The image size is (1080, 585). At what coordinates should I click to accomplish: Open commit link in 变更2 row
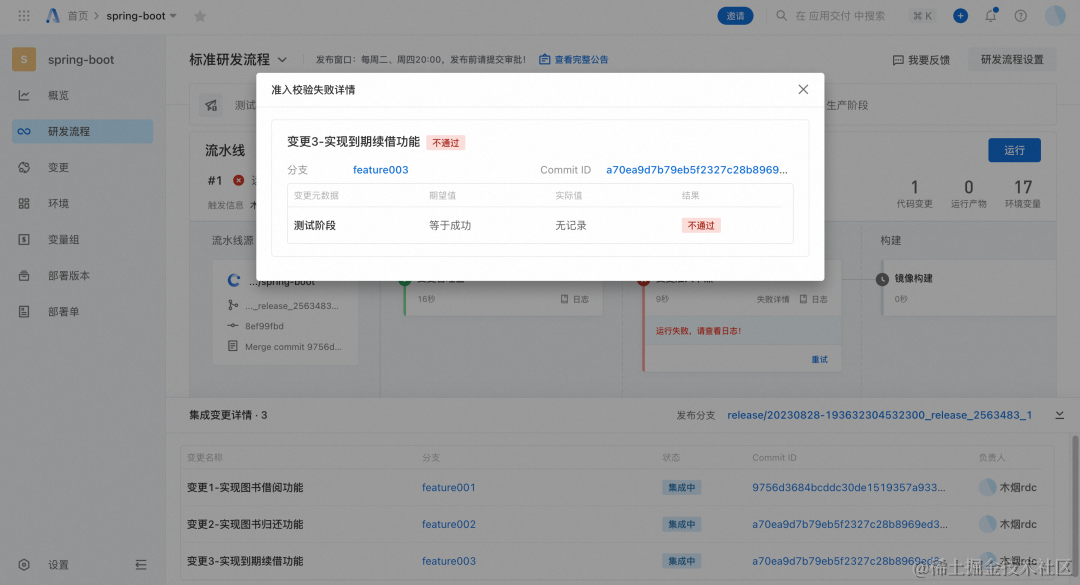[x=849, y=524]
